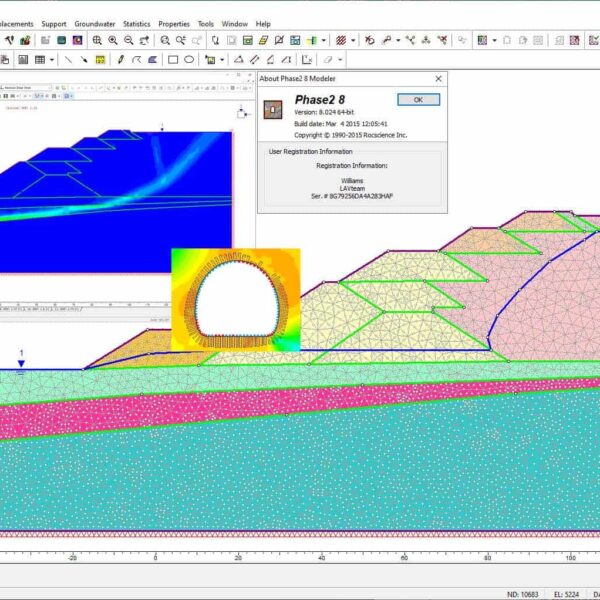600x600 pixels.
Task: Click the zoom-all crosshair magnifier icon
Action: (x=97, y=40)
